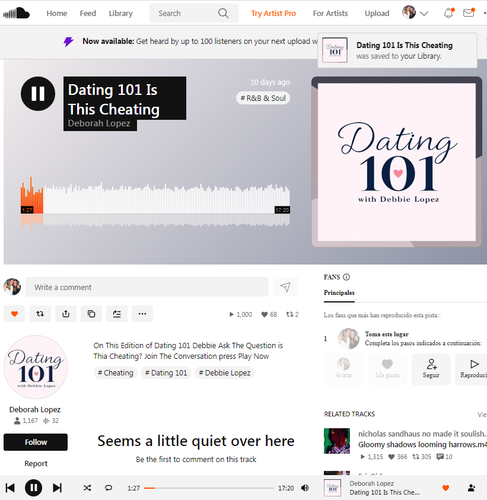Select the R&B & Soul genre tag

pyautogui.click(x=263, y=98)
